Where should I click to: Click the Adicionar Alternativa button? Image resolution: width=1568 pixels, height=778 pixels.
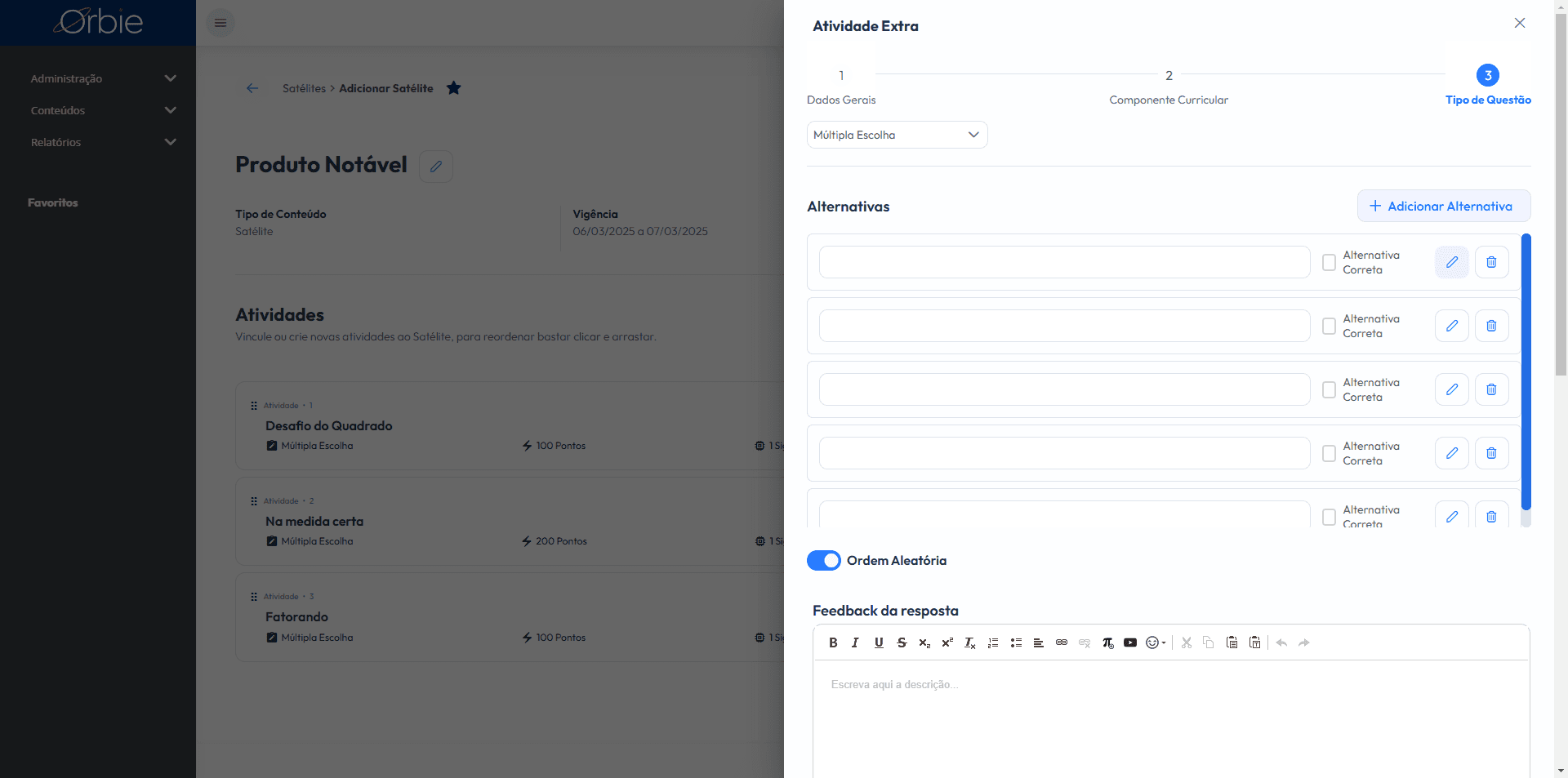(1444, 206)
